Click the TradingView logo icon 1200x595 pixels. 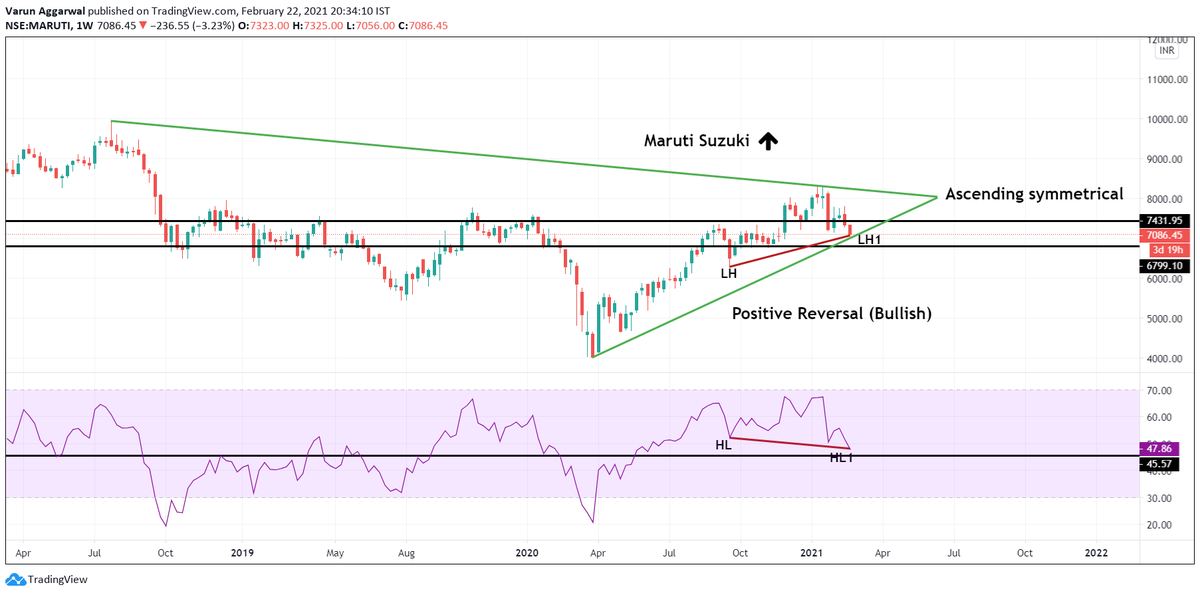click(15, 580)
